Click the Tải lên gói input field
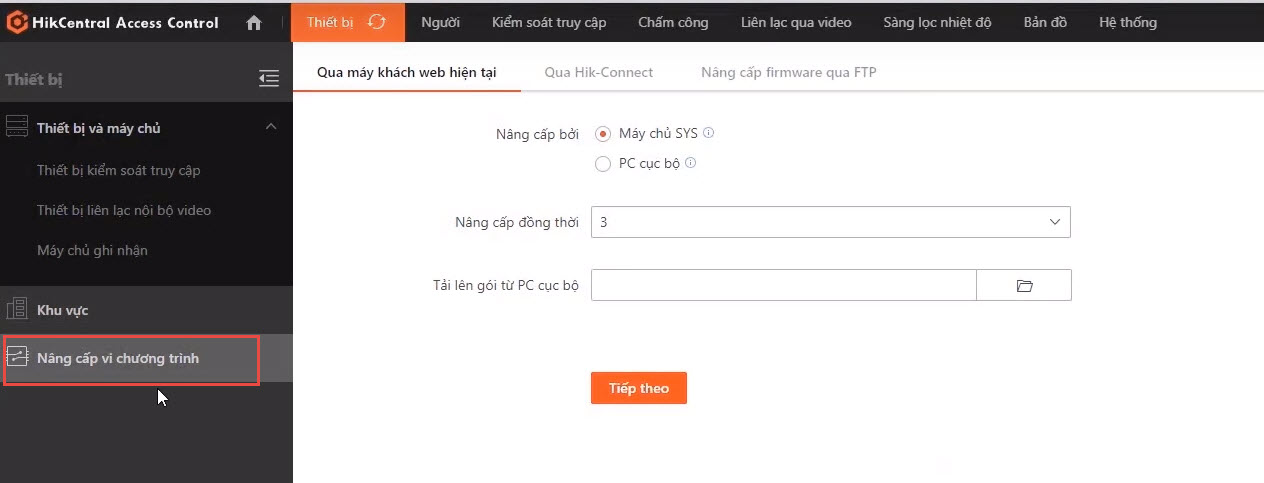1264x483 pixels. 783,286
